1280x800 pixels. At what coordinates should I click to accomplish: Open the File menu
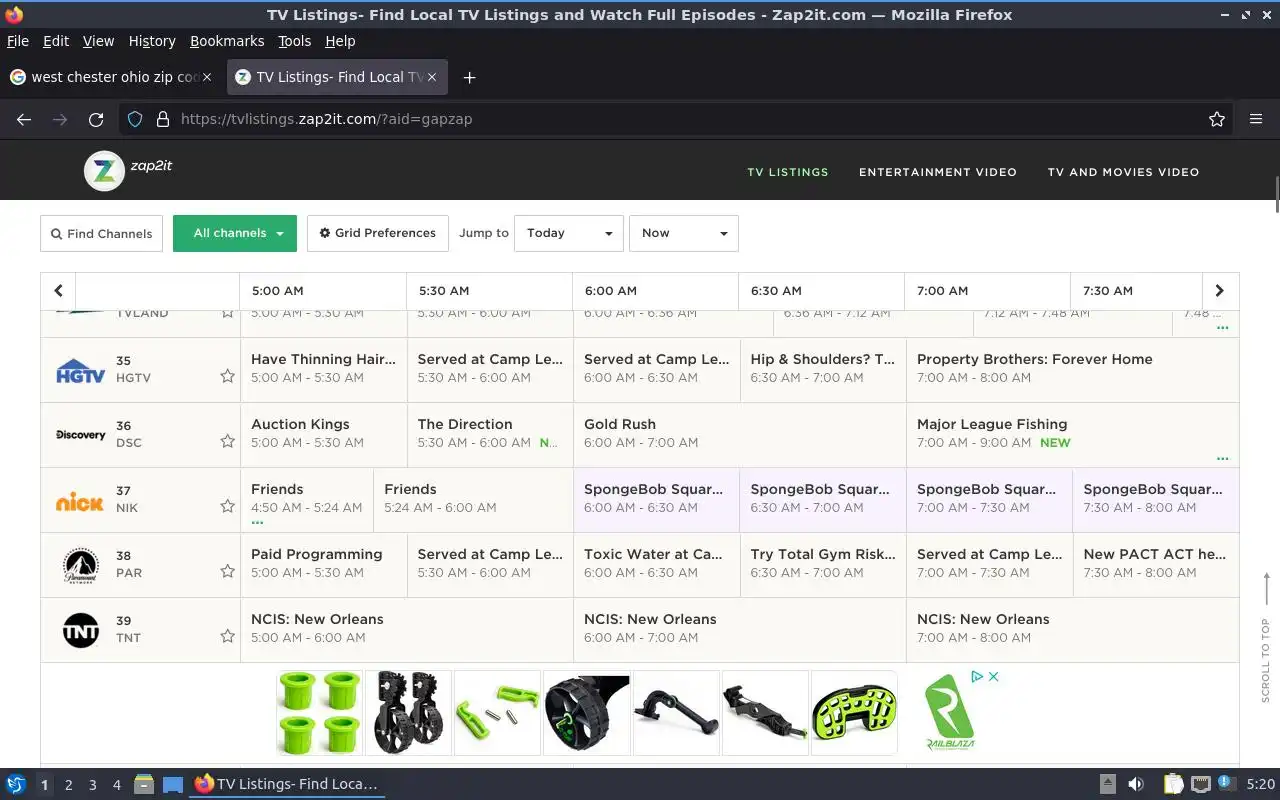[x=18, y=41]
